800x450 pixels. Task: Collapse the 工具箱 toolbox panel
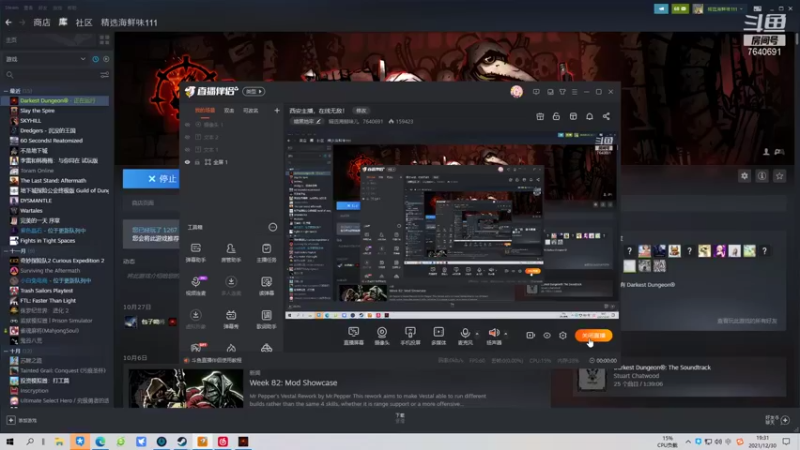pyautogui.click(x=272, y=227)
